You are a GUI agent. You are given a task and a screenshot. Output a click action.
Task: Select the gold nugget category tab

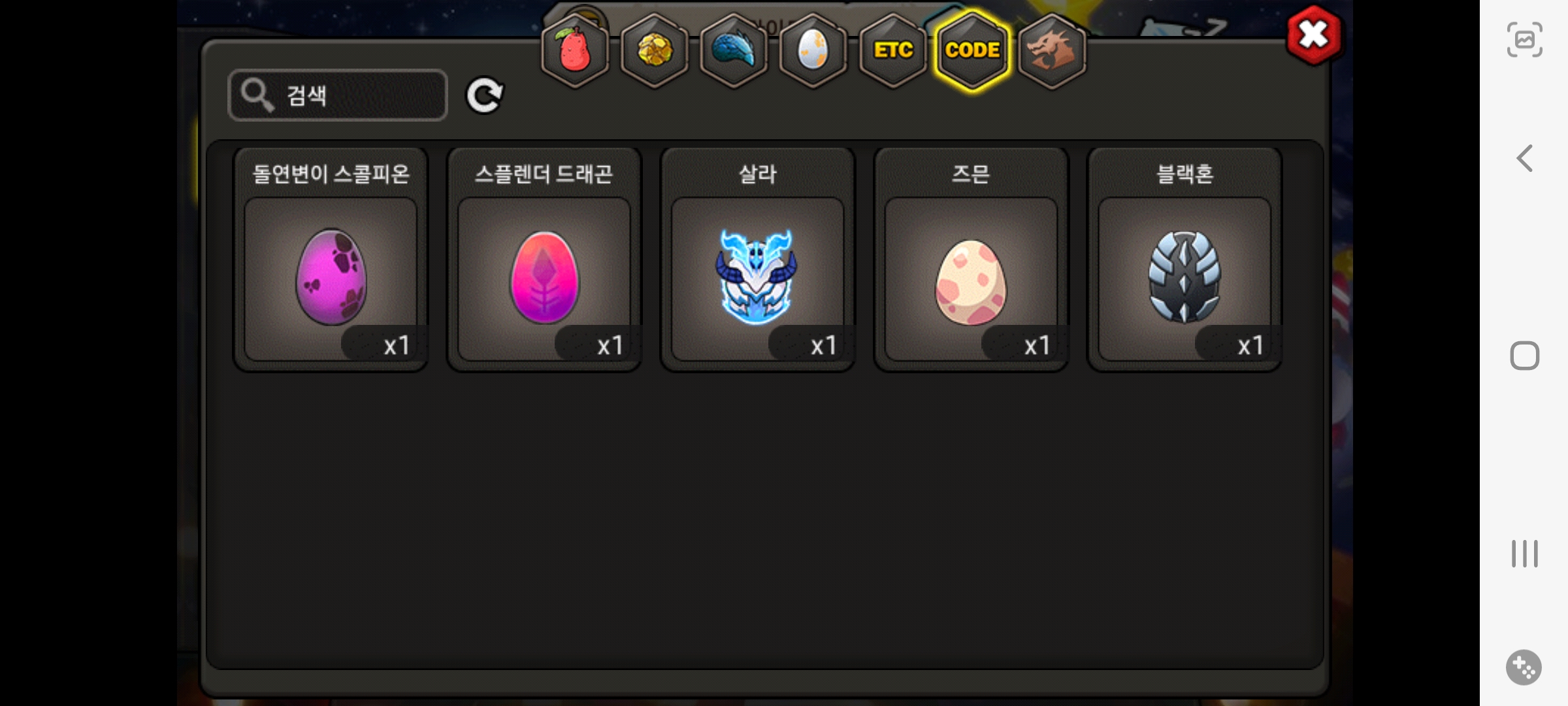coord(654,50)
